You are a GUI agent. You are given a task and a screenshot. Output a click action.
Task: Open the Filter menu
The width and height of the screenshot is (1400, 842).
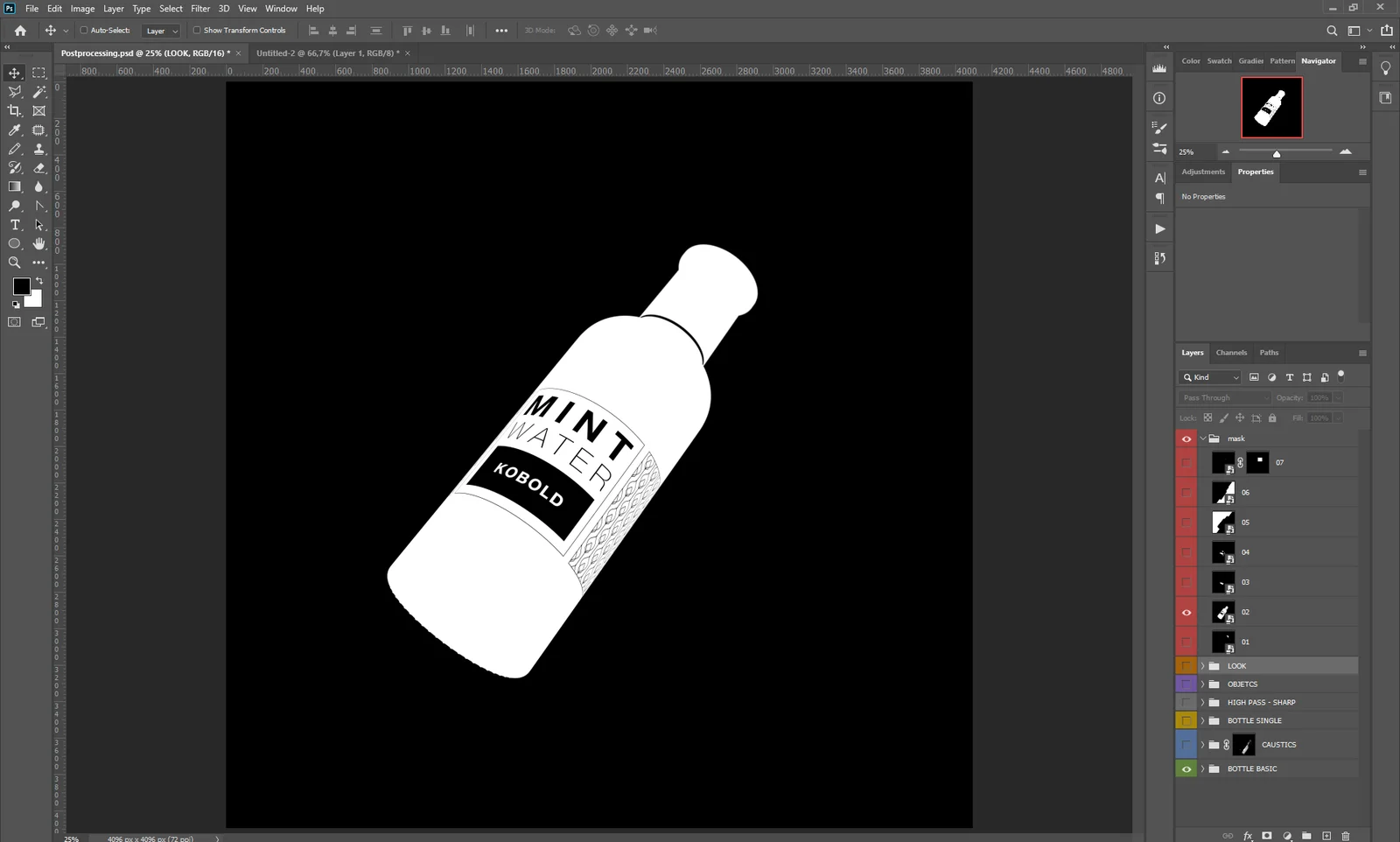point(200,8)
